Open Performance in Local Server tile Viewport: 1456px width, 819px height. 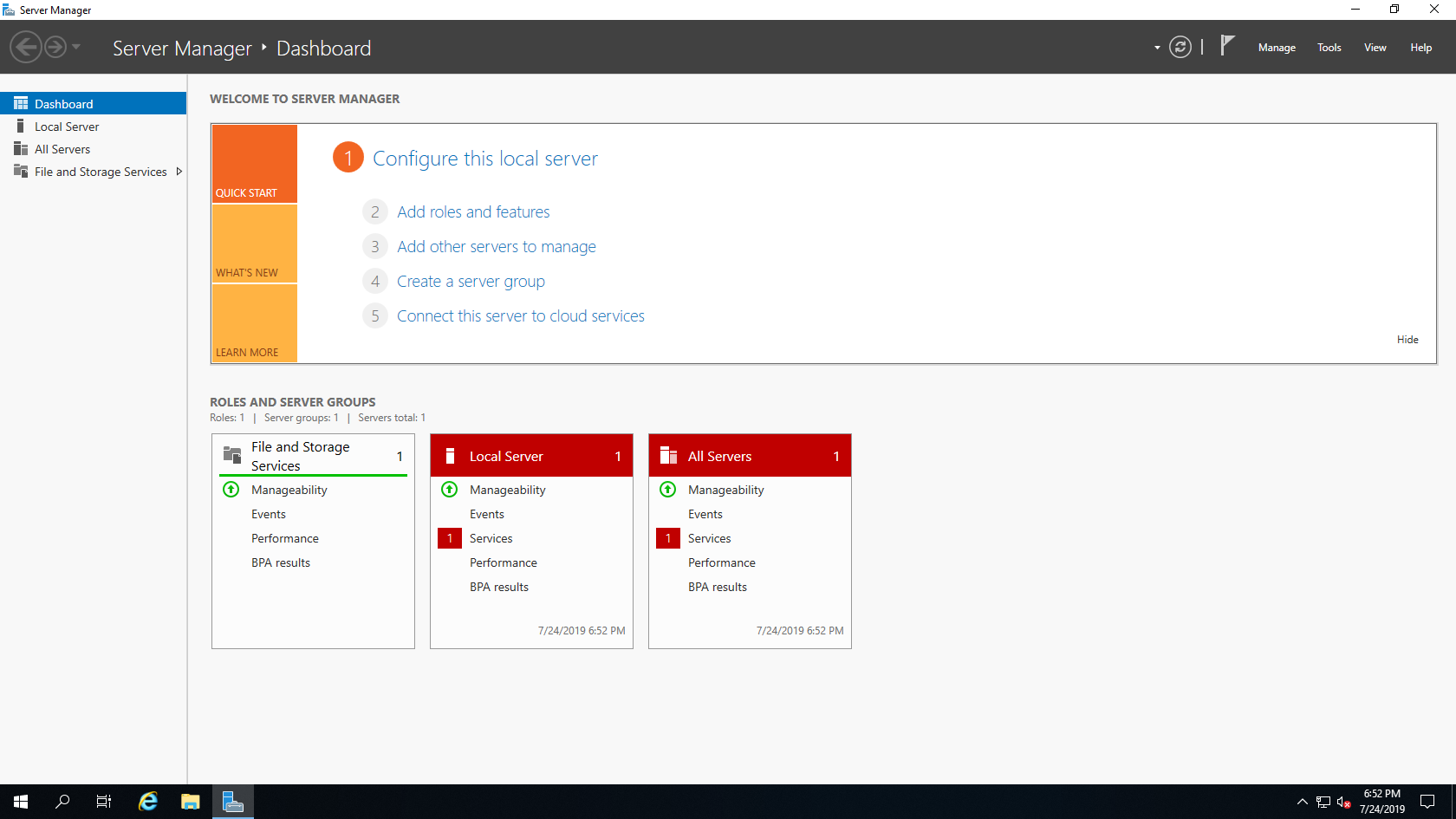point(504,562)
